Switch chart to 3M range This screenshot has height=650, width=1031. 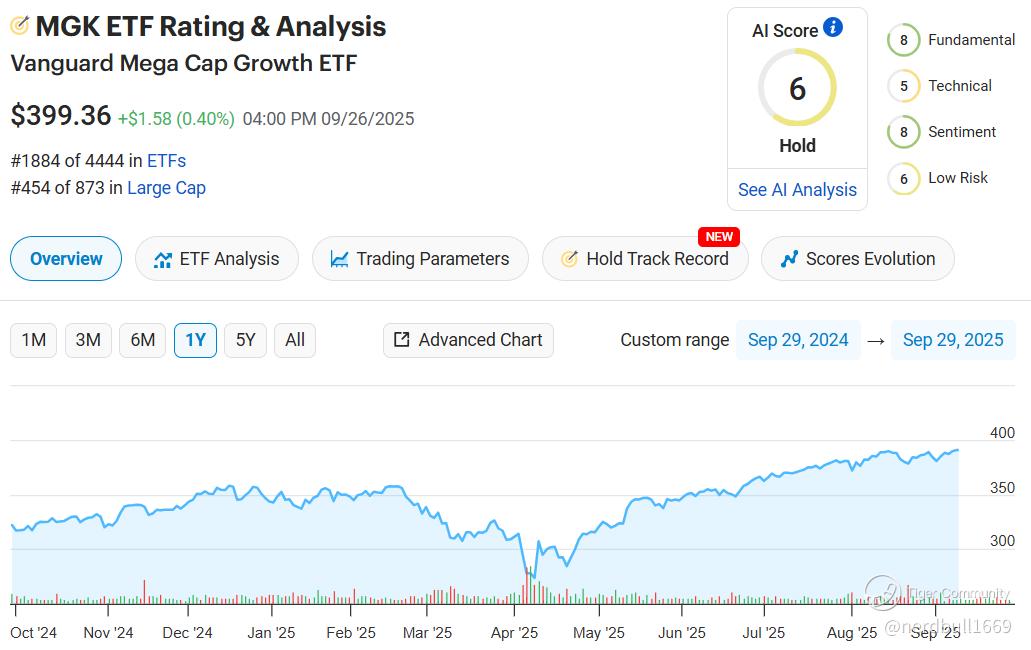[88, 340]
